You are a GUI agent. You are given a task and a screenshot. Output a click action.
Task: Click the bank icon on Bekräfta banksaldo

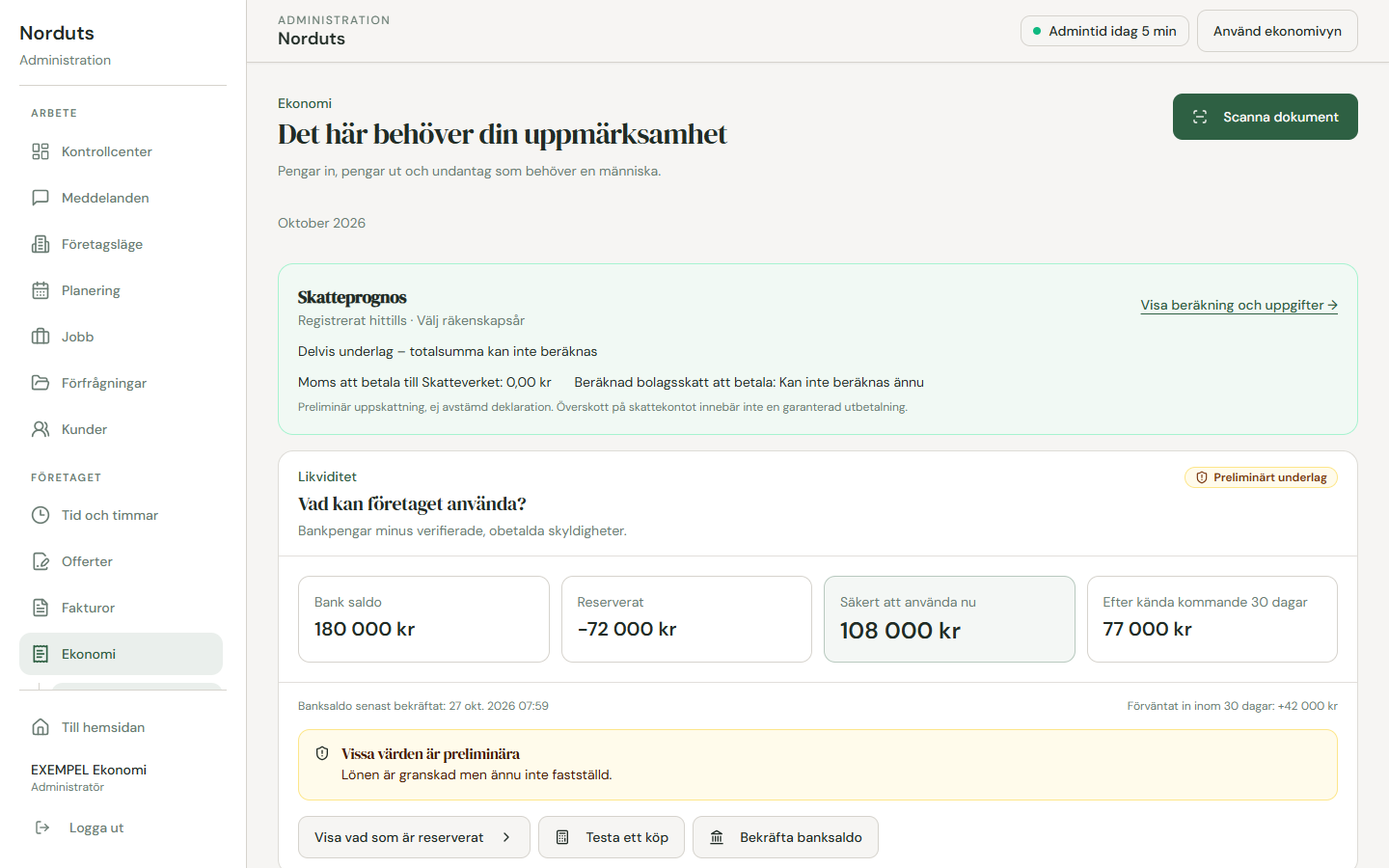point(717,837)
